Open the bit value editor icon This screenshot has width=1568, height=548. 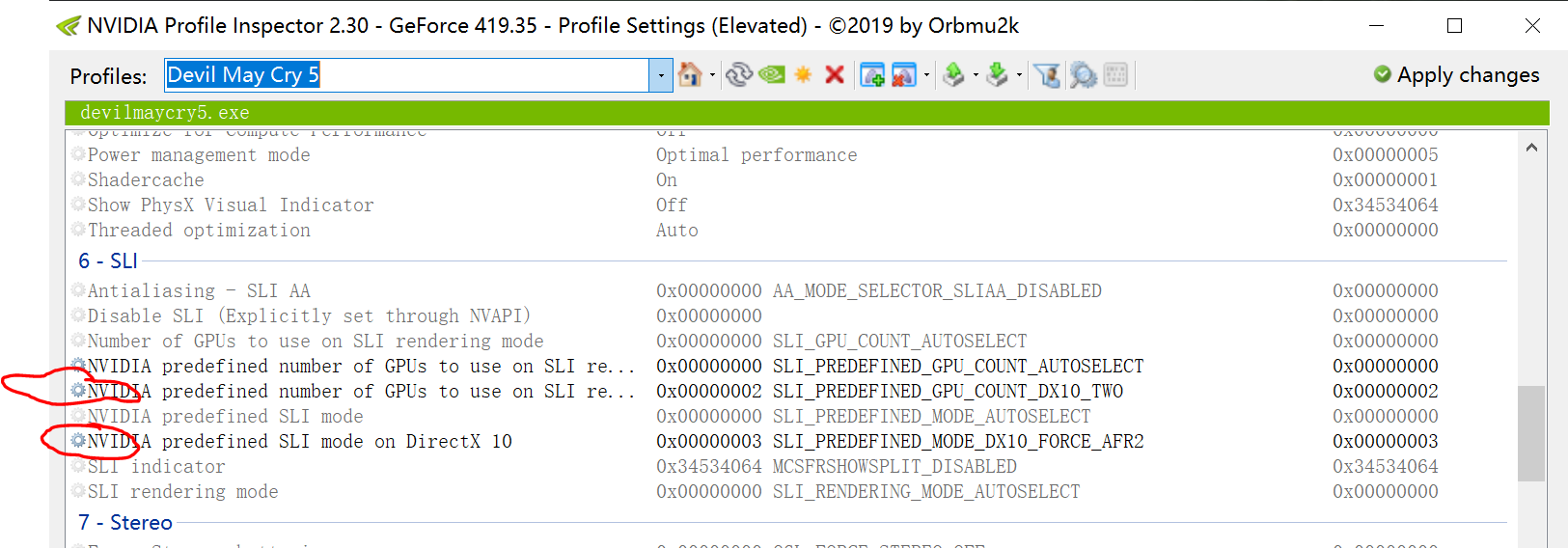pos(1115,74)
